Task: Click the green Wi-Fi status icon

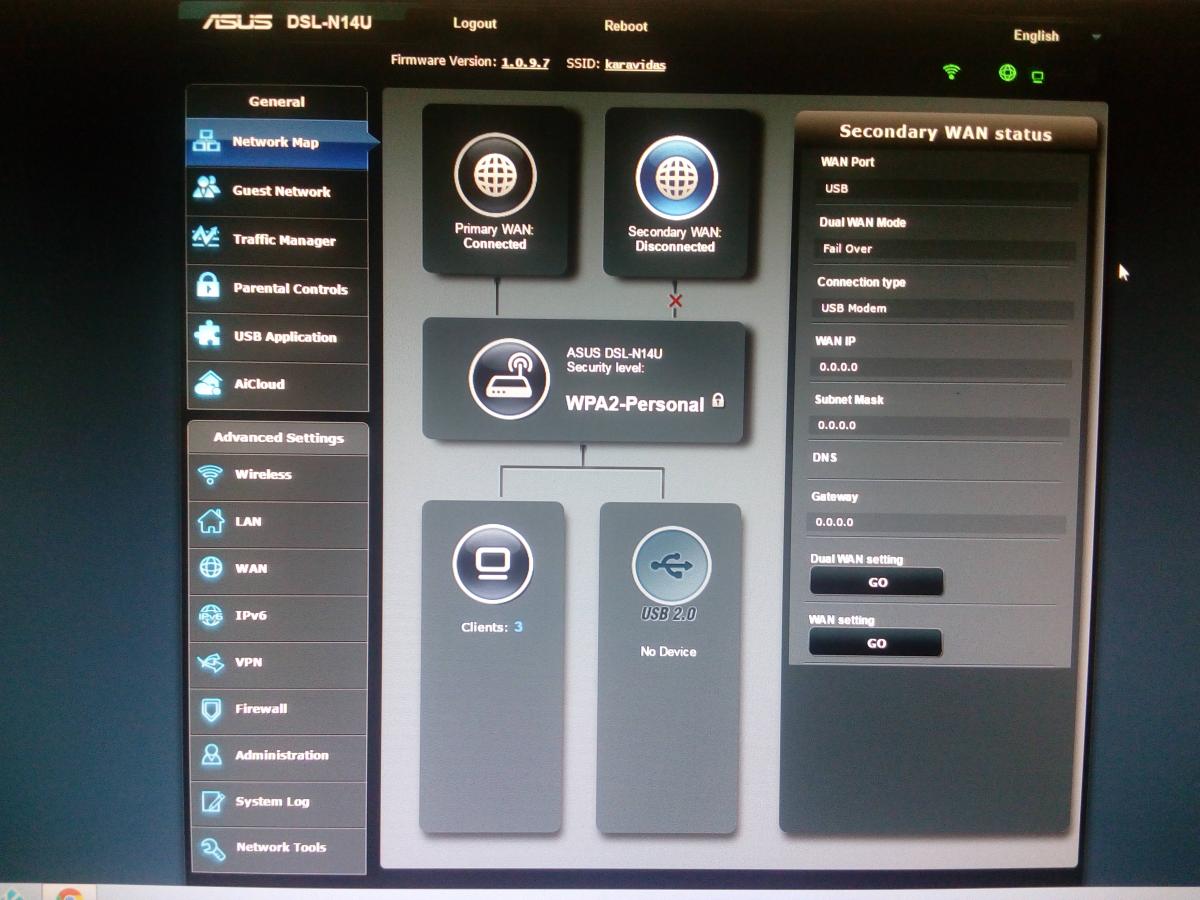Action: [952, 72]
